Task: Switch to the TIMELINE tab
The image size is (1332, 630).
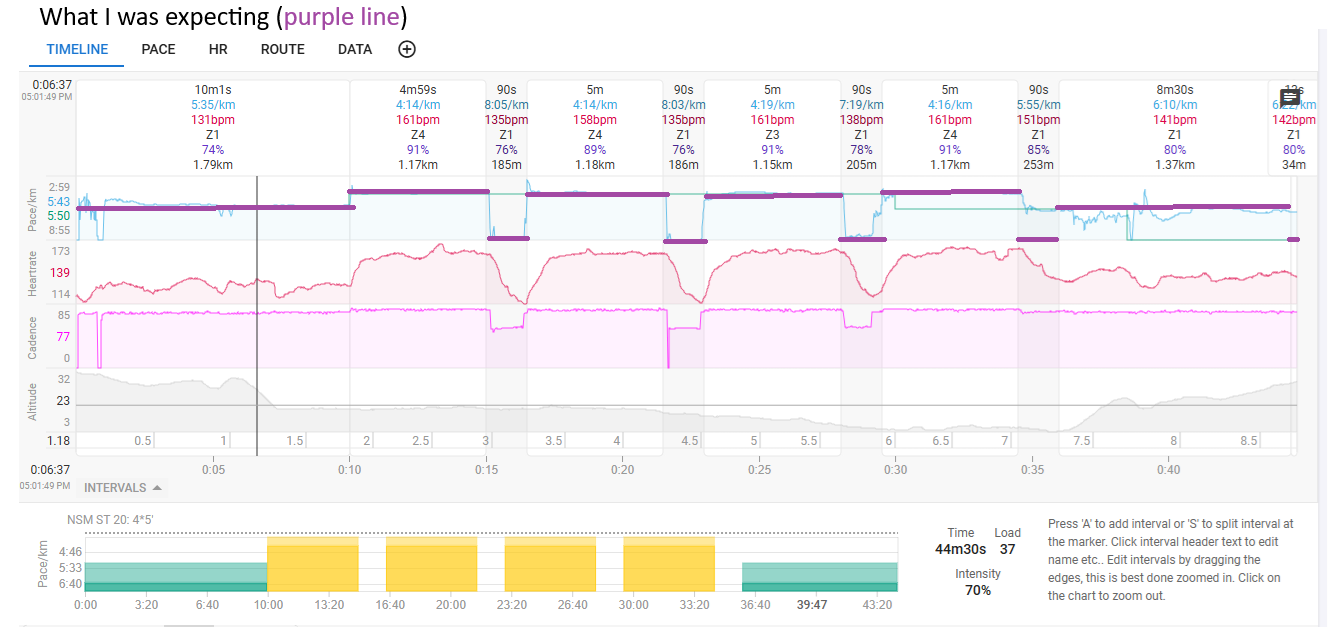Action: pyautogui.click(x=77, y=49)
